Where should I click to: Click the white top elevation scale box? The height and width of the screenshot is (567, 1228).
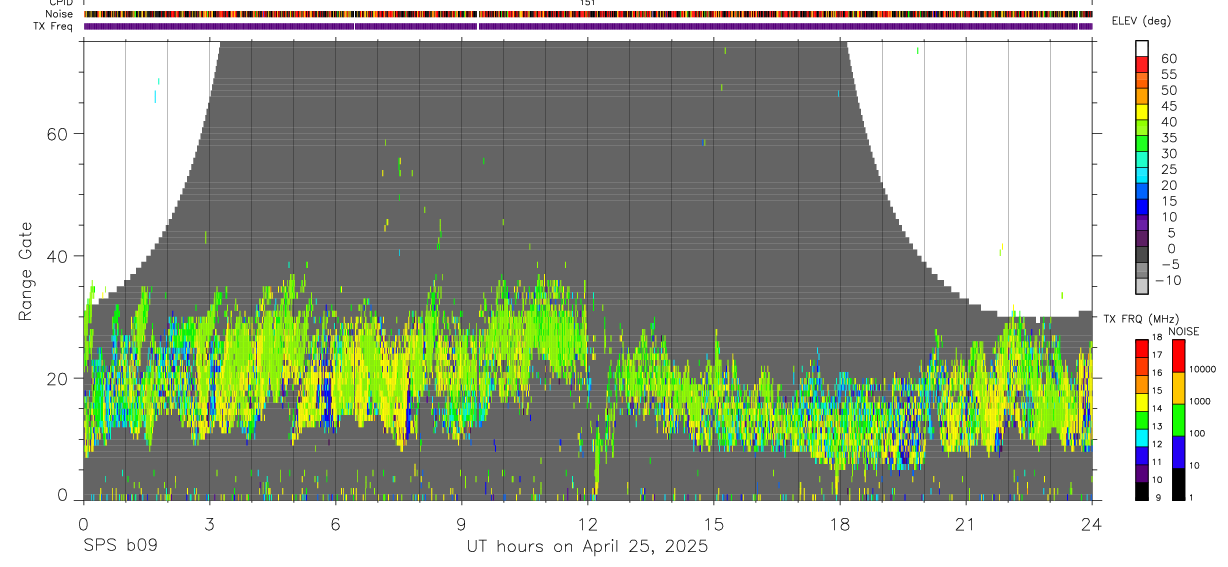point(1142,49)
